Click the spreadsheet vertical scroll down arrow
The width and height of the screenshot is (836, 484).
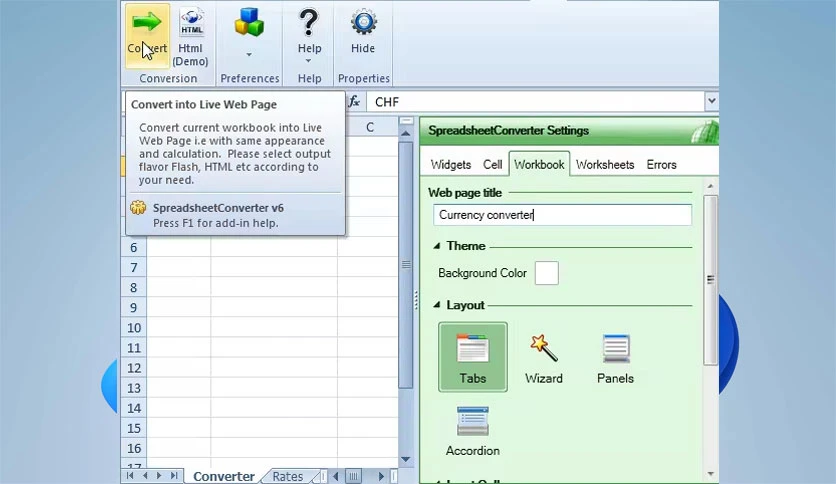pos(406,459)
